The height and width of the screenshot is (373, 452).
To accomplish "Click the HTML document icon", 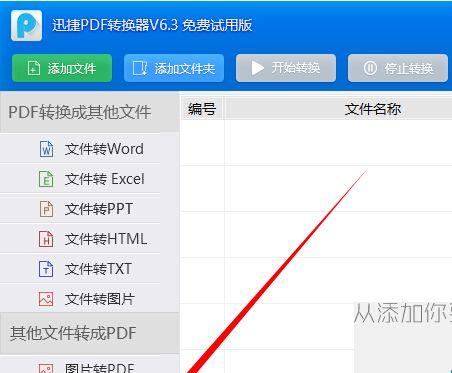I will (x=46, y=239).
